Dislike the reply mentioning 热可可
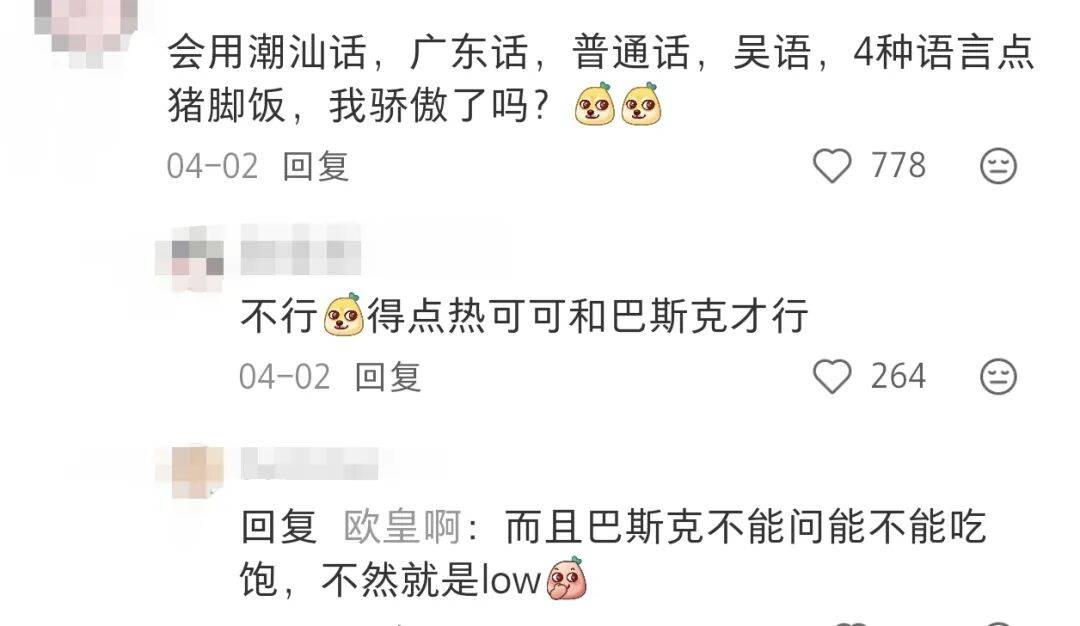This screenshot has width=1080, height=626. pyautogui.click(x=998, y=377)
